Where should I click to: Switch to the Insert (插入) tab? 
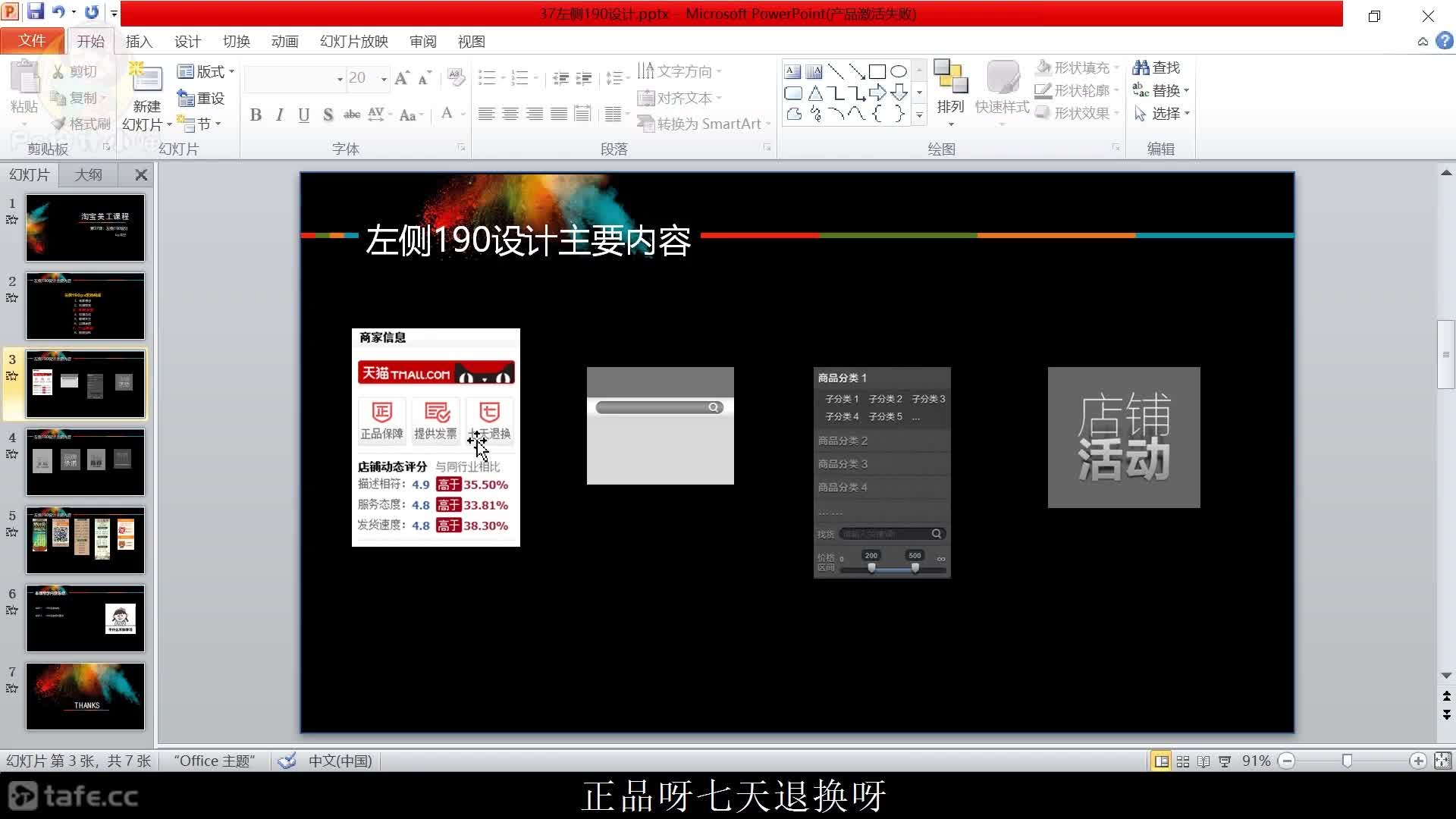pos(139,41)
